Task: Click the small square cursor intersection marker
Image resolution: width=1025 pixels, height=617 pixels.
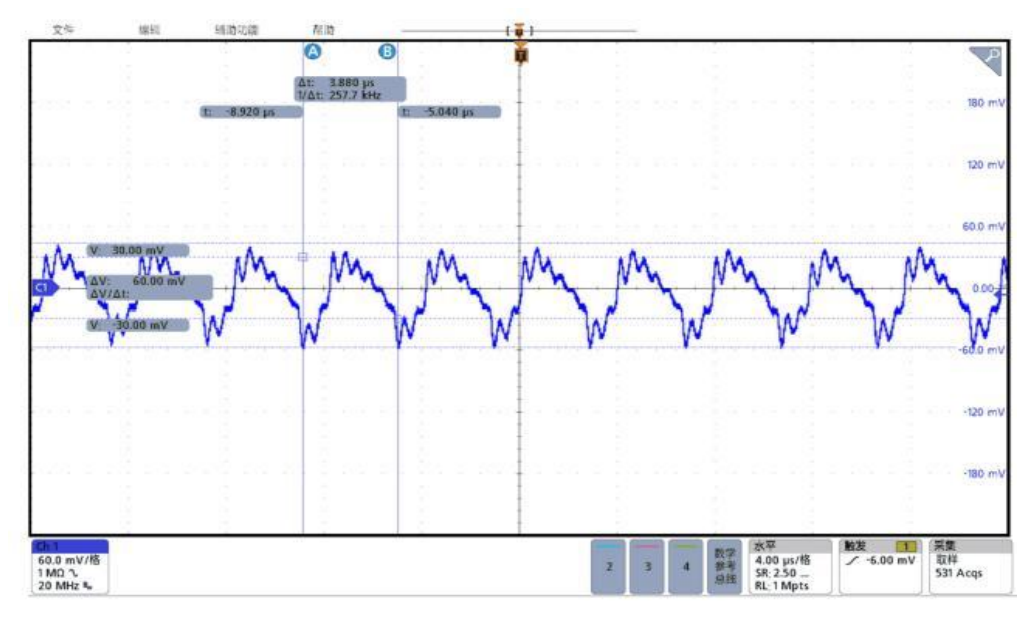Action: click(x=303, y=257)
